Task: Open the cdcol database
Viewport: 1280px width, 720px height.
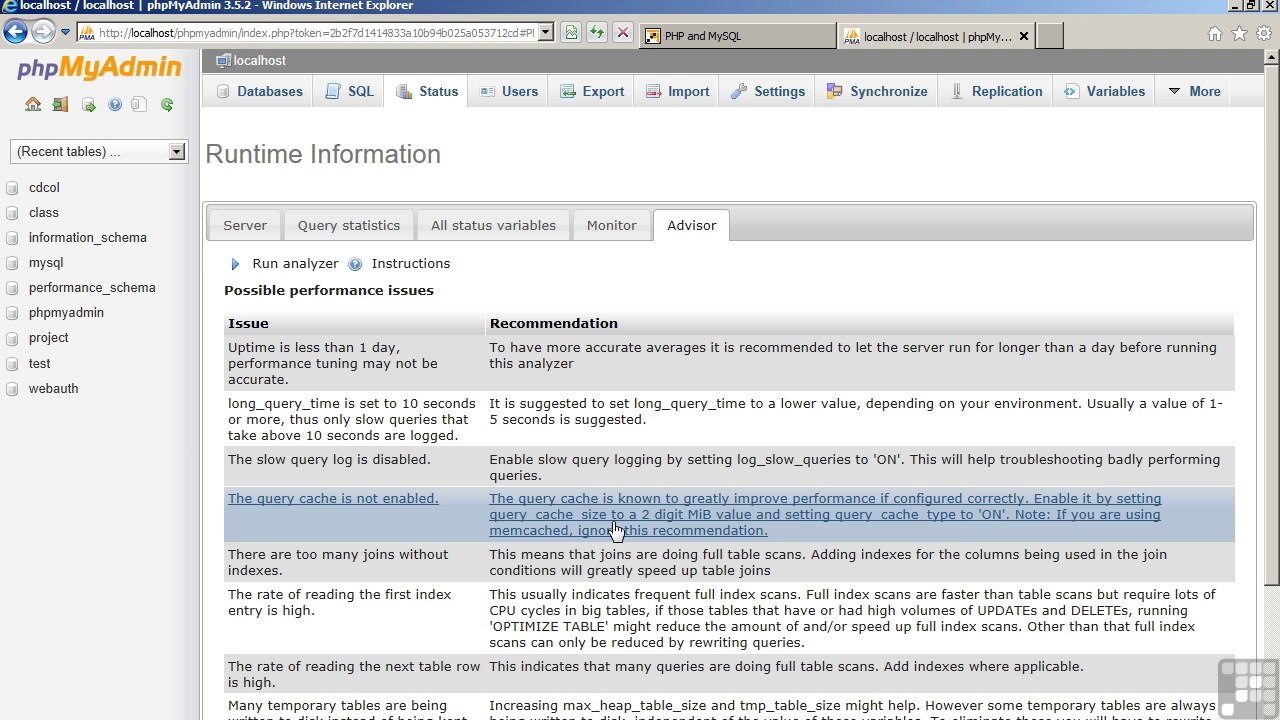Action: click(44, 187)
